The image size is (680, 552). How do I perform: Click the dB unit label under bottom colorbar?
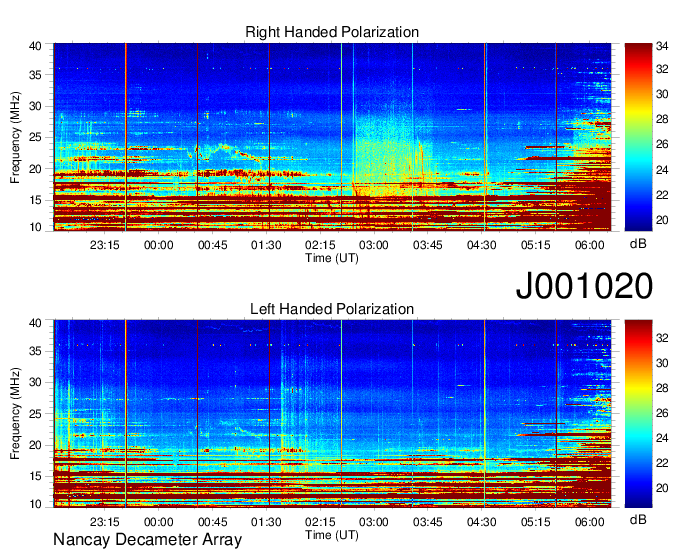click(x=638, y=519)
